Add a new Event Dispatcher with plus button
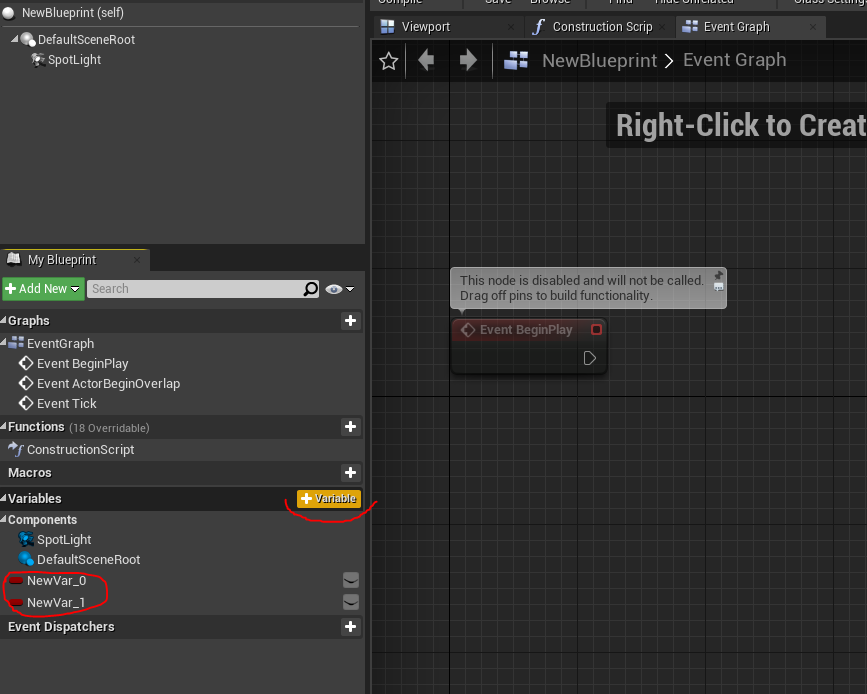This screenshot has height=694, width=867. click(x=350, y=627)
